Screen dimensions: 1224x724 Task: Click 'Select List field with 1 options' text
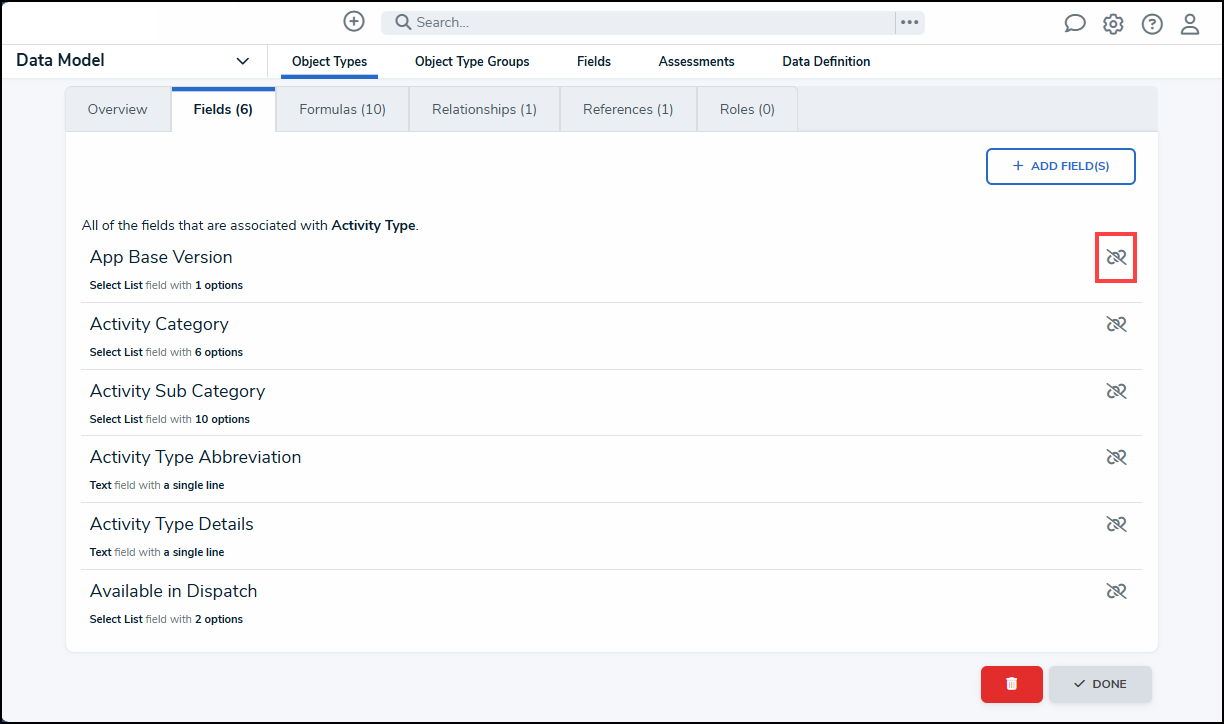(x=166, y=285)
